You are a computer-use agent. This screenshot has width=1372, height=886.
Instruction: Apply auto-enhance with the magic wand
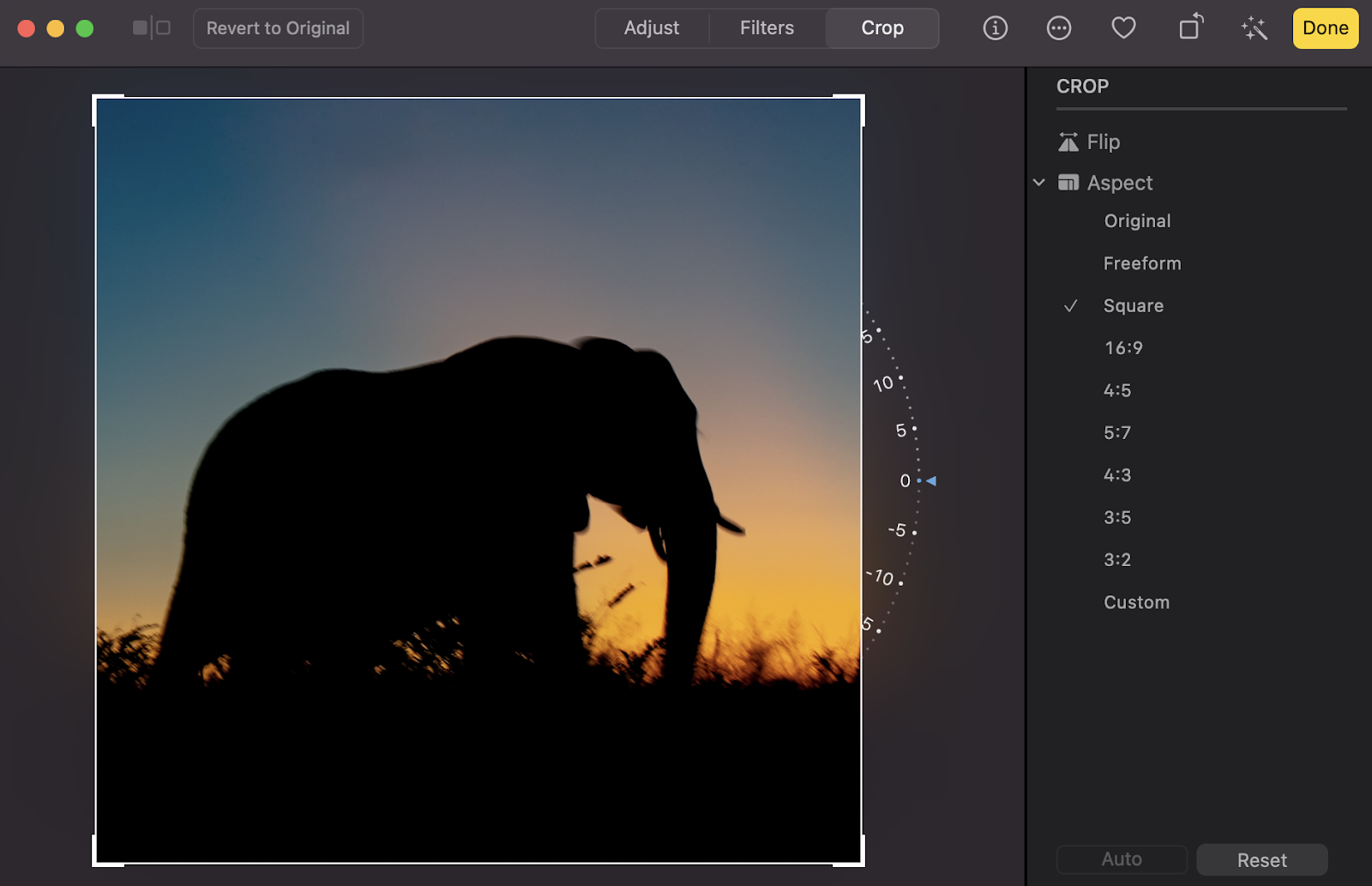point(1254,27)
